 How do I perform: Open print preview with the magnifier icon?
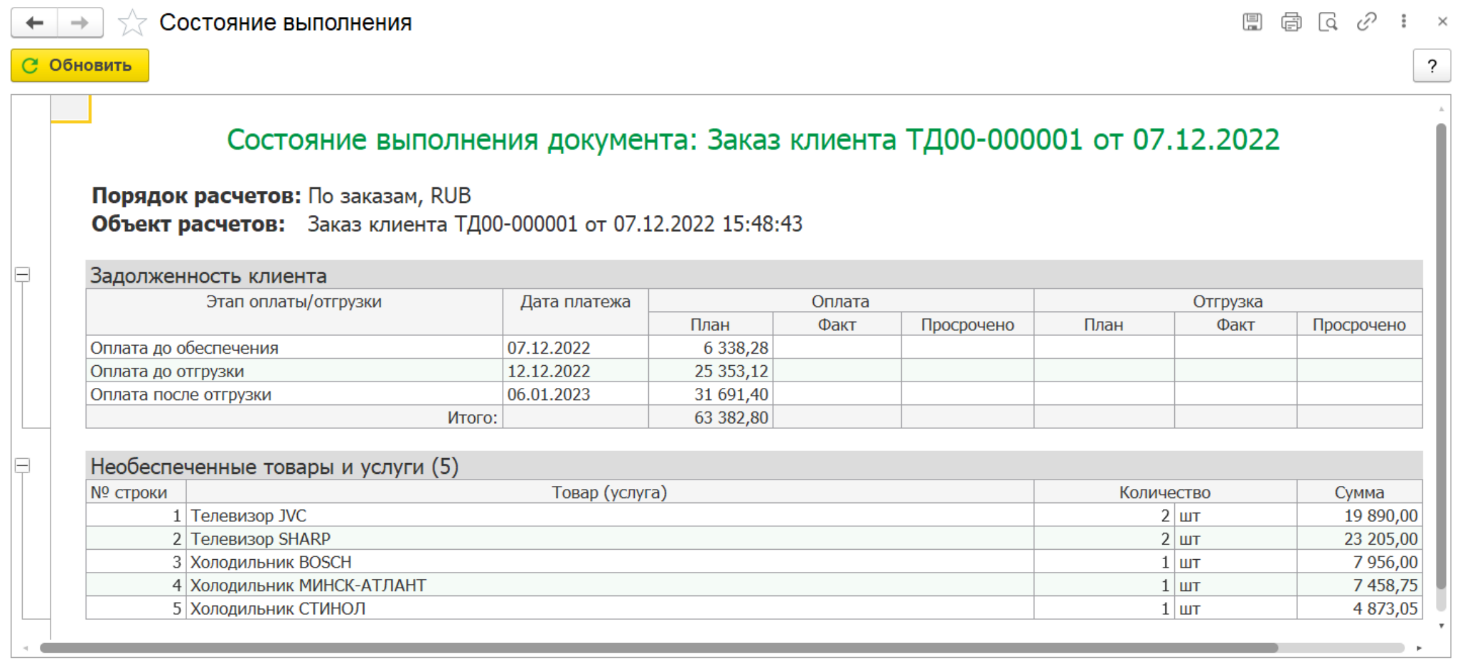(1328, 22)
